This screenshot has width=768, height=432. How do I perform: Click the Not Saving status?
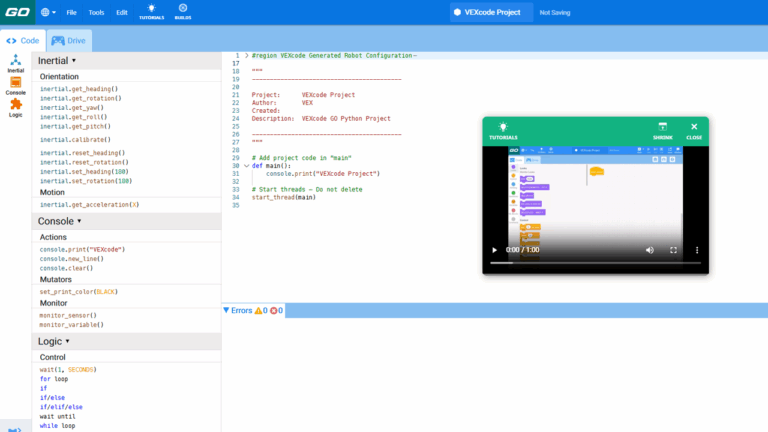tap(555, 13)
